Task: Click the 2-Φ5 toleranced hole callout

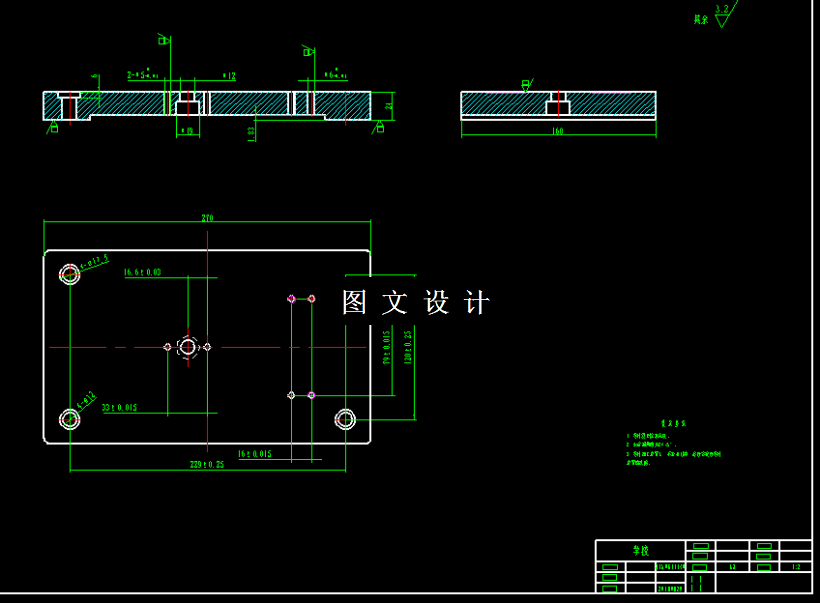Action: tap(142, 74)
